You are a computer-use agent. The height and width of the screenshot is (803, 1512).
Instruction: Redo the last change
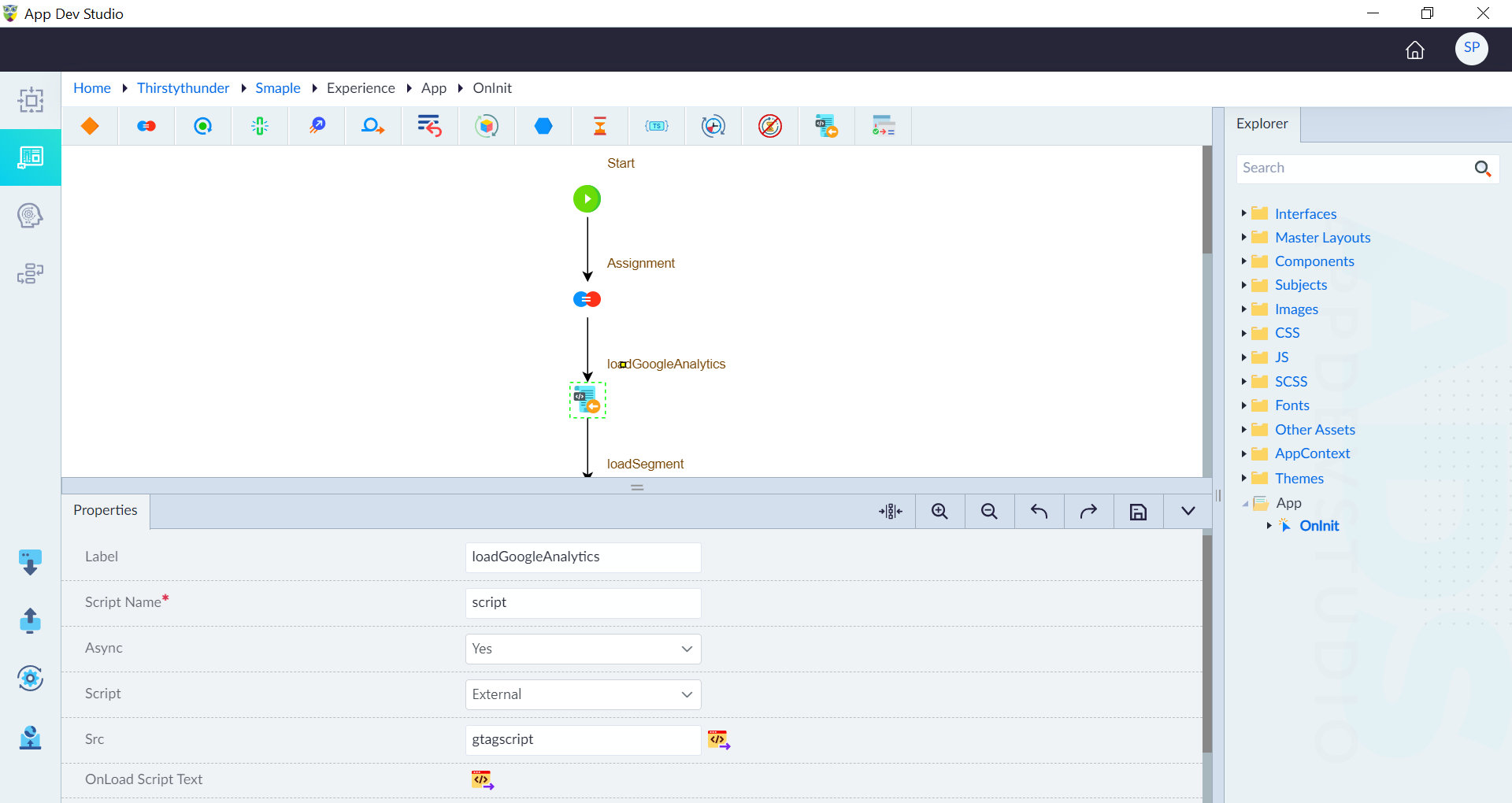tap(1089, 512)
